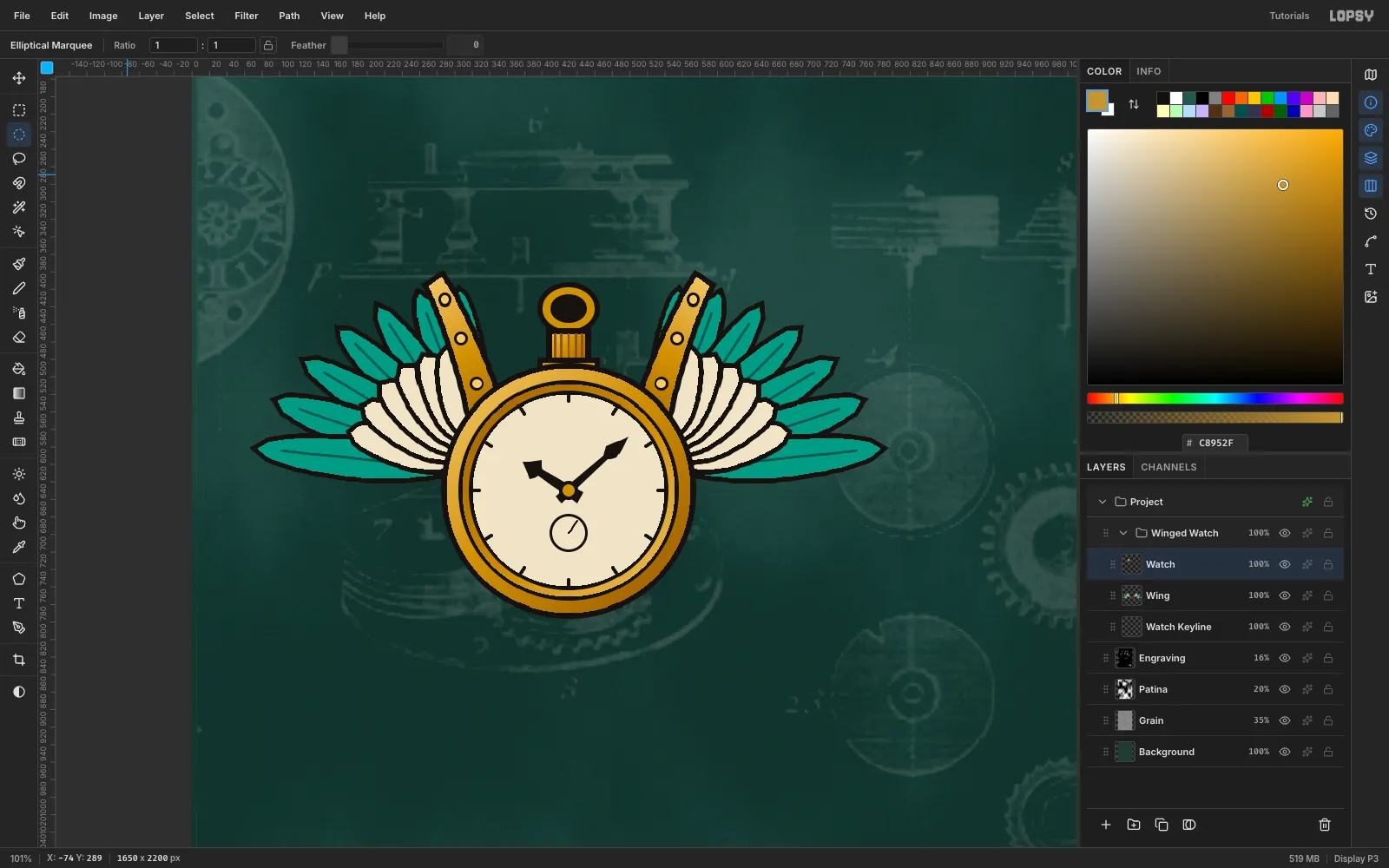Collapse the Winged Watch group
Screen dimensions: 1389x868
click(x=1123, y=533)
